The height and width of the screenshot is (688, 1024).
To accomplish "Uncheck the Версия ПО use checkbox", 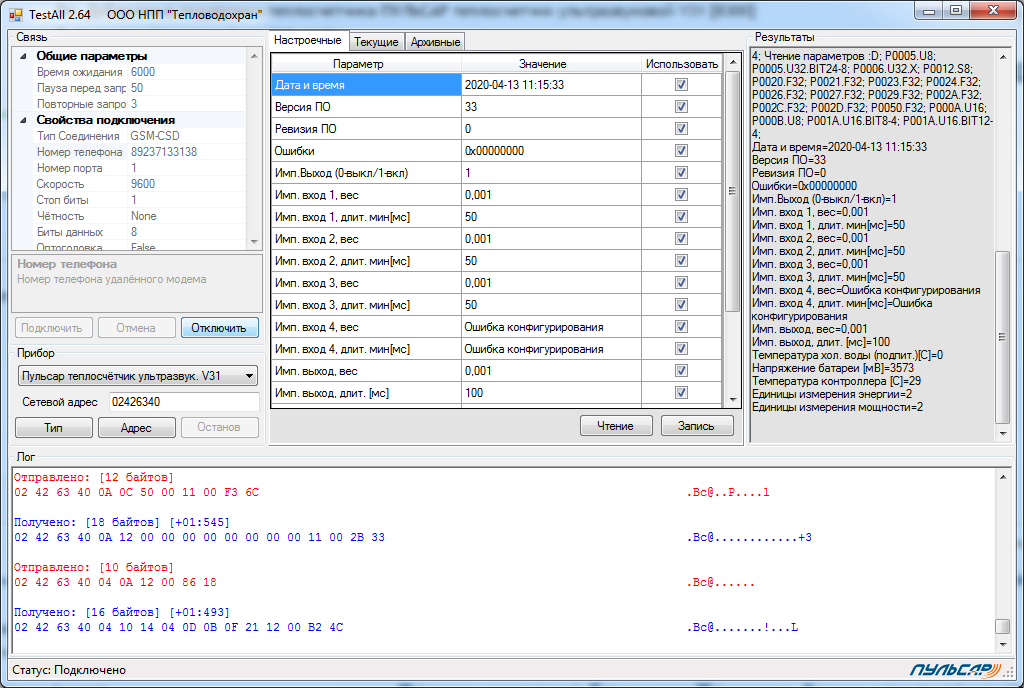I will [681, 106].
